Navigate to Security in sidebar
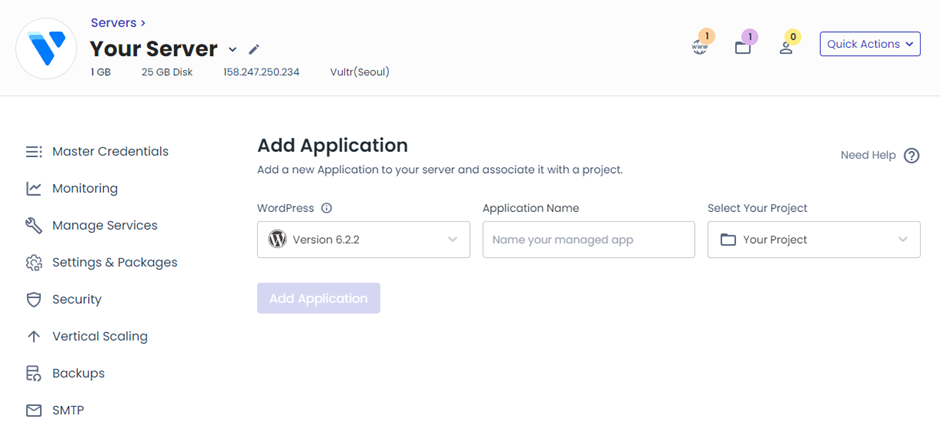This screenshot has width=940, height=436. click(x=77, y=300)
